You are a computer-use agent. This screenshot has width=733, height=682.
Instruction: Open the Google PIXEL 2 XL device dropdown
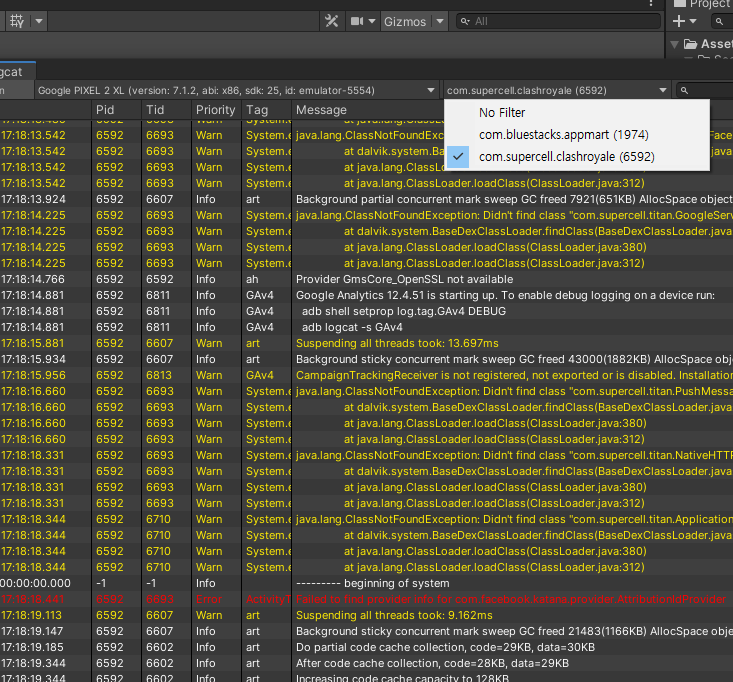click(x=236, y=91)
